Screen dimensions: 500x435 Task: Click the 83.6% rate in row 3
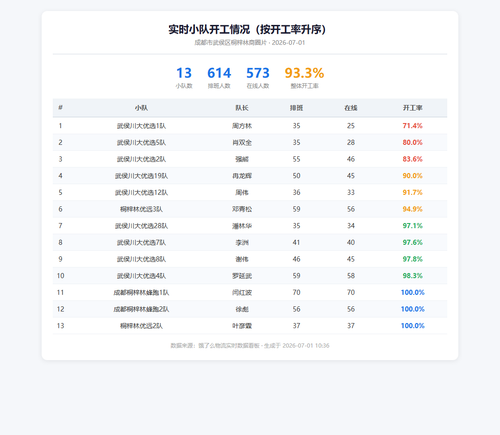click(x=413, y=159)
